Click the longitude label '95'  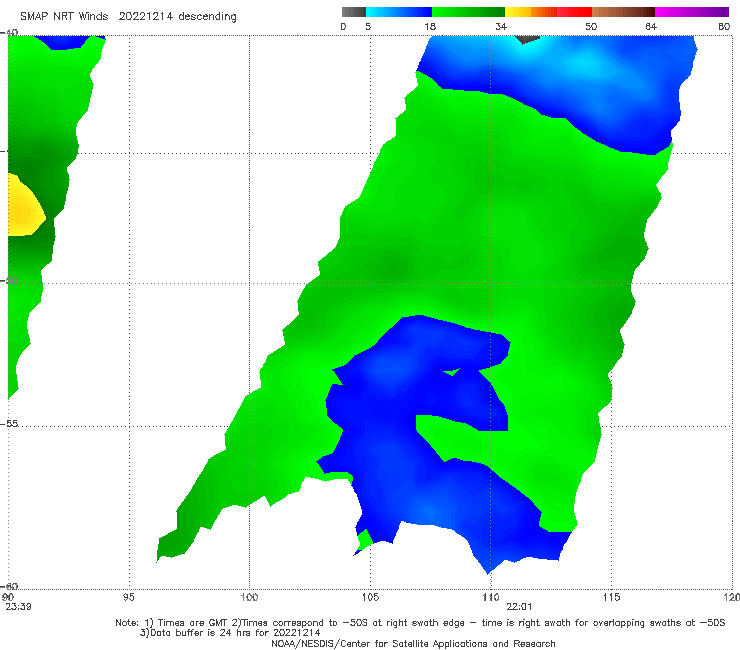click(x=129, y=598)
